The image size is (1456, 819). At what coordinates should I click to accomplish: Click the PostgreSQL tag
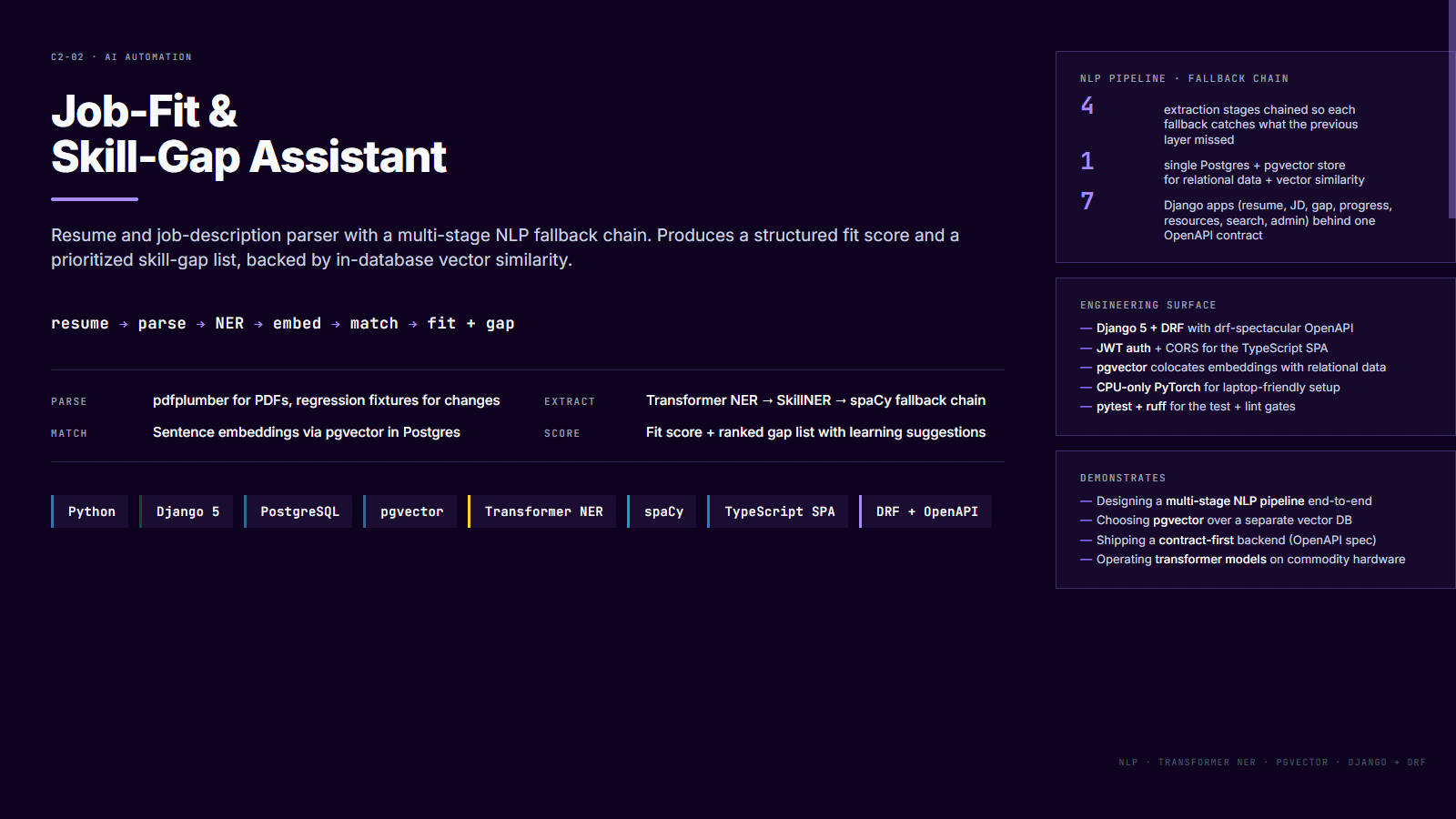pos(298,511)
